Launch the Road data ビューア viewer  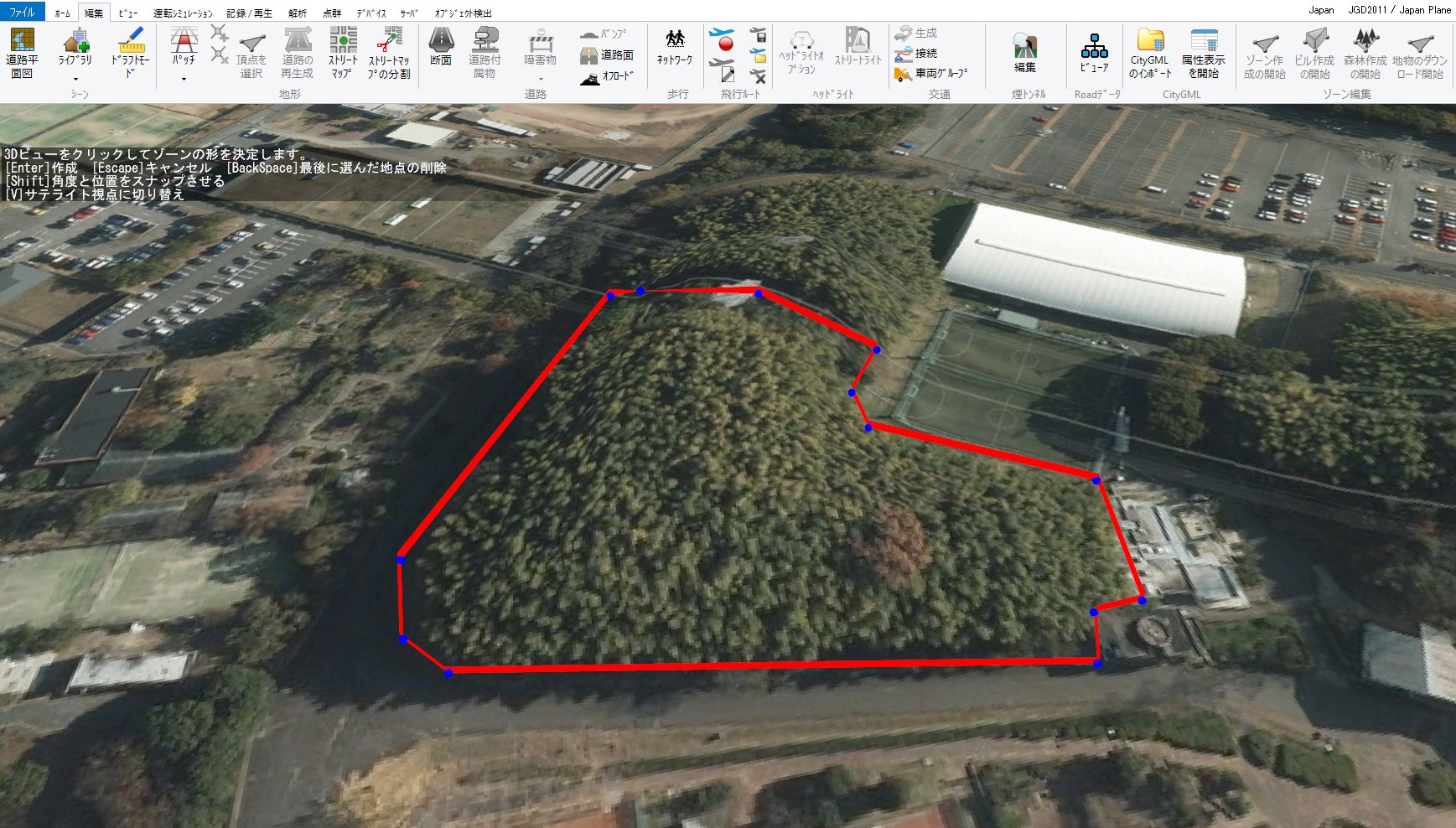(x=1094, y=53)
